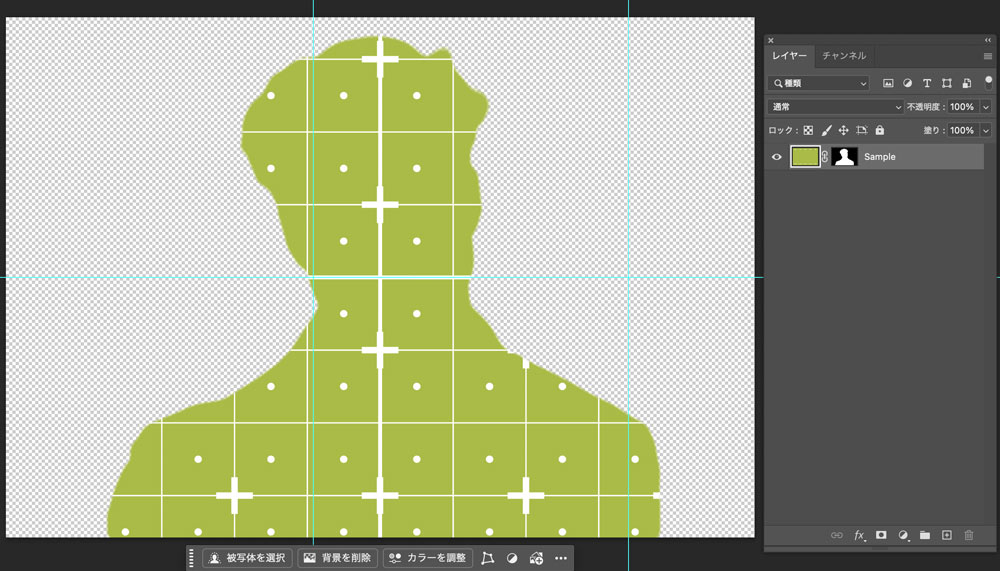Click the Sample layer name
1000x571 pixels.
[x=879, y=157]
